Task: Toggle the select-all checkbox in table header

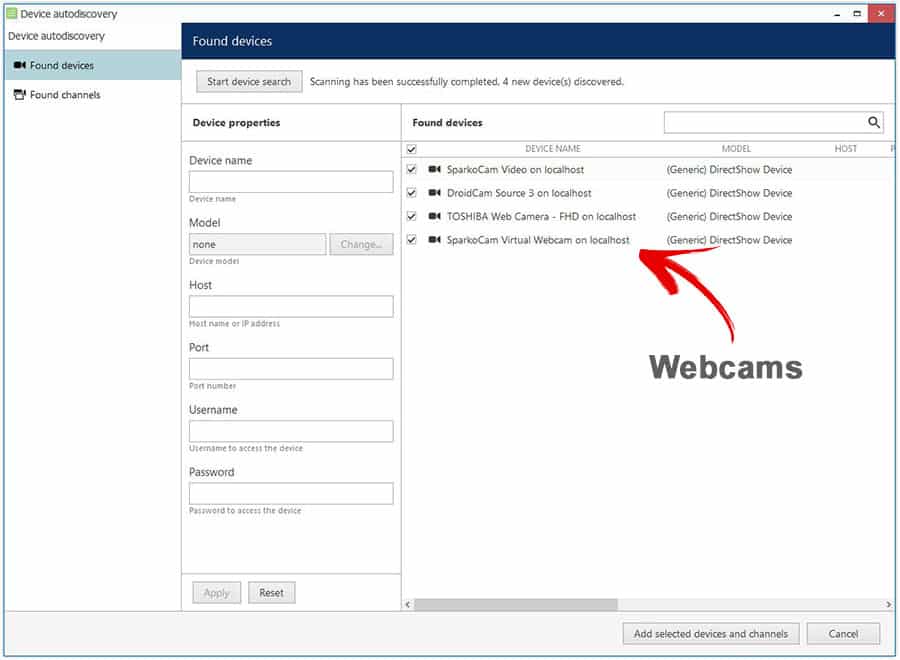Action: click(x=412, y=149)
